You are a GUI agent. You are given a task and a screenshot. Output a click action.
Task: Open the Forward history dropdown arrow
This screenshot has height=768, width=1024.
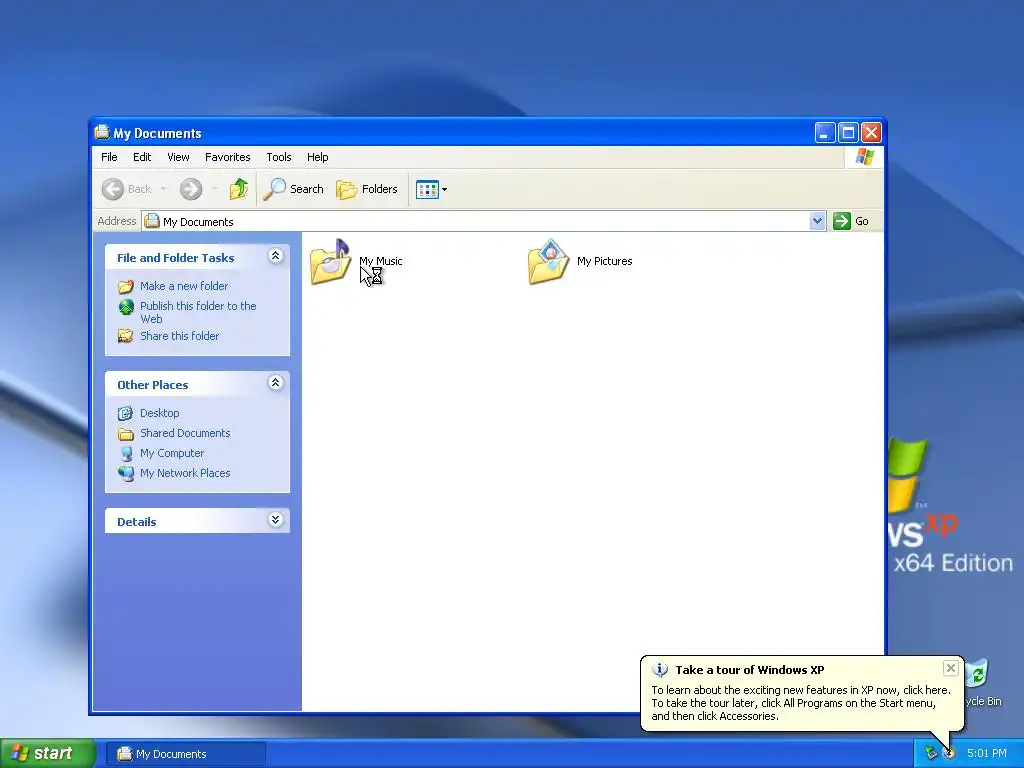pyautogui.click(x=214, y=189)
